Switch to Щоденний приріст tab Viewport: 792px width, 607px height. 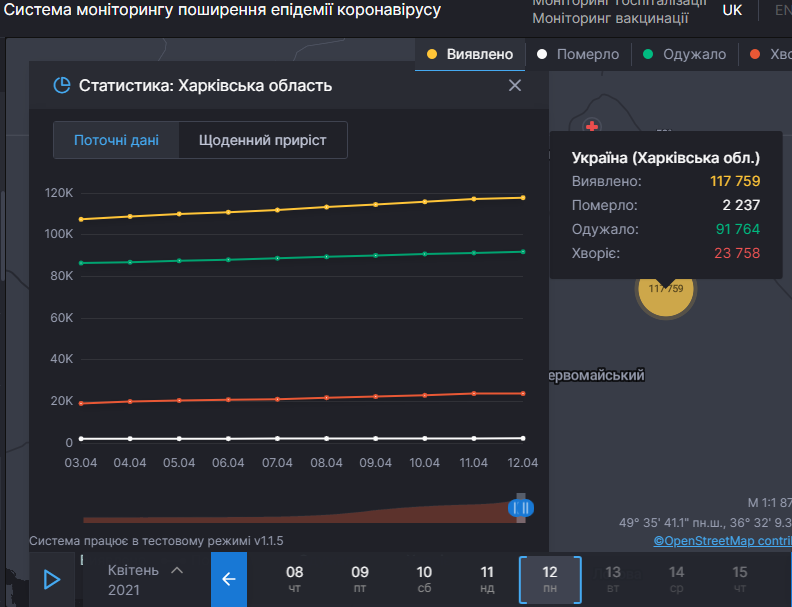pos(262,140)
